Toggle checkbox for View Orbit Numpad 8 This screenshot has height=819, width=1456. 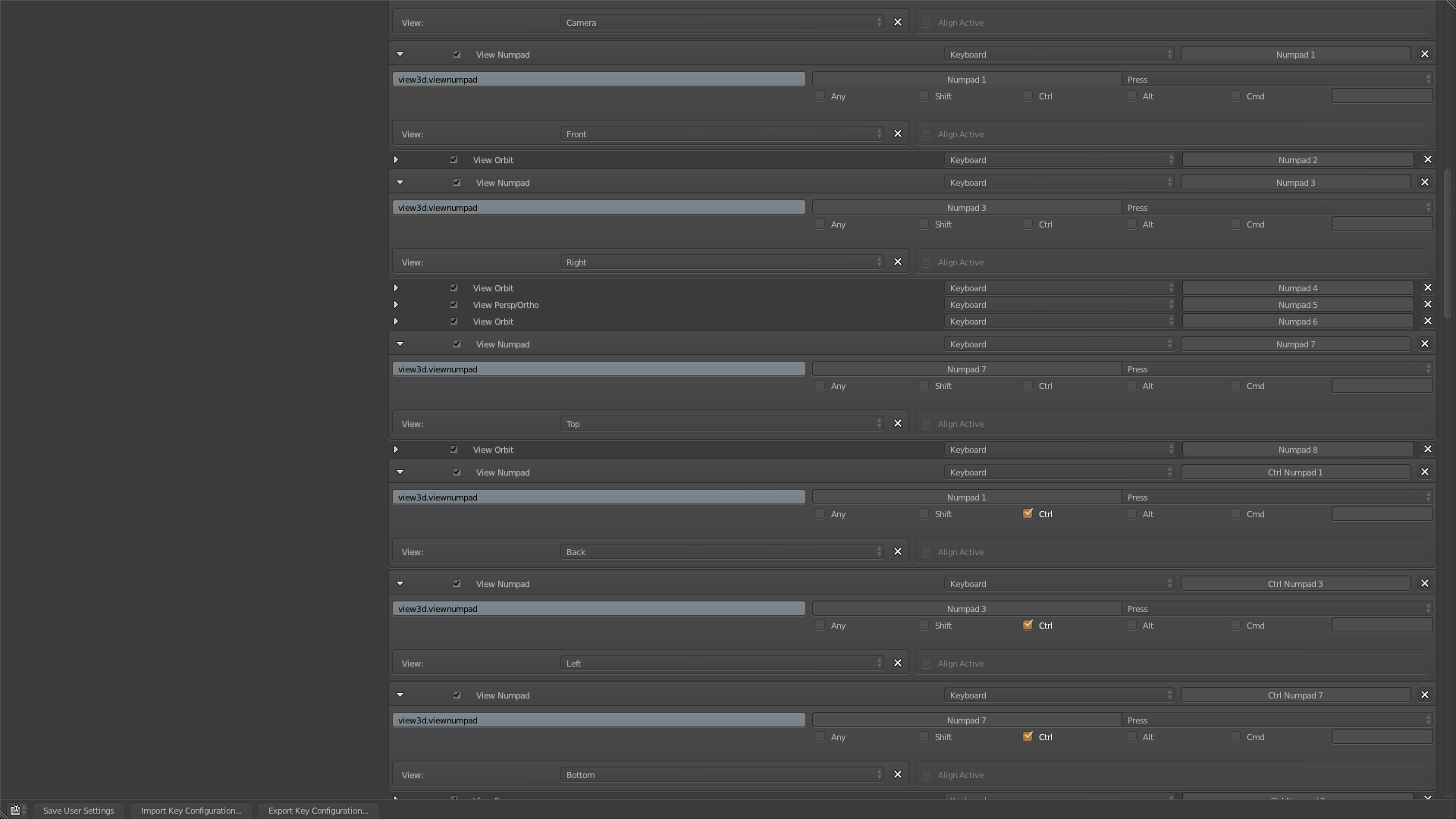point(454,450)
